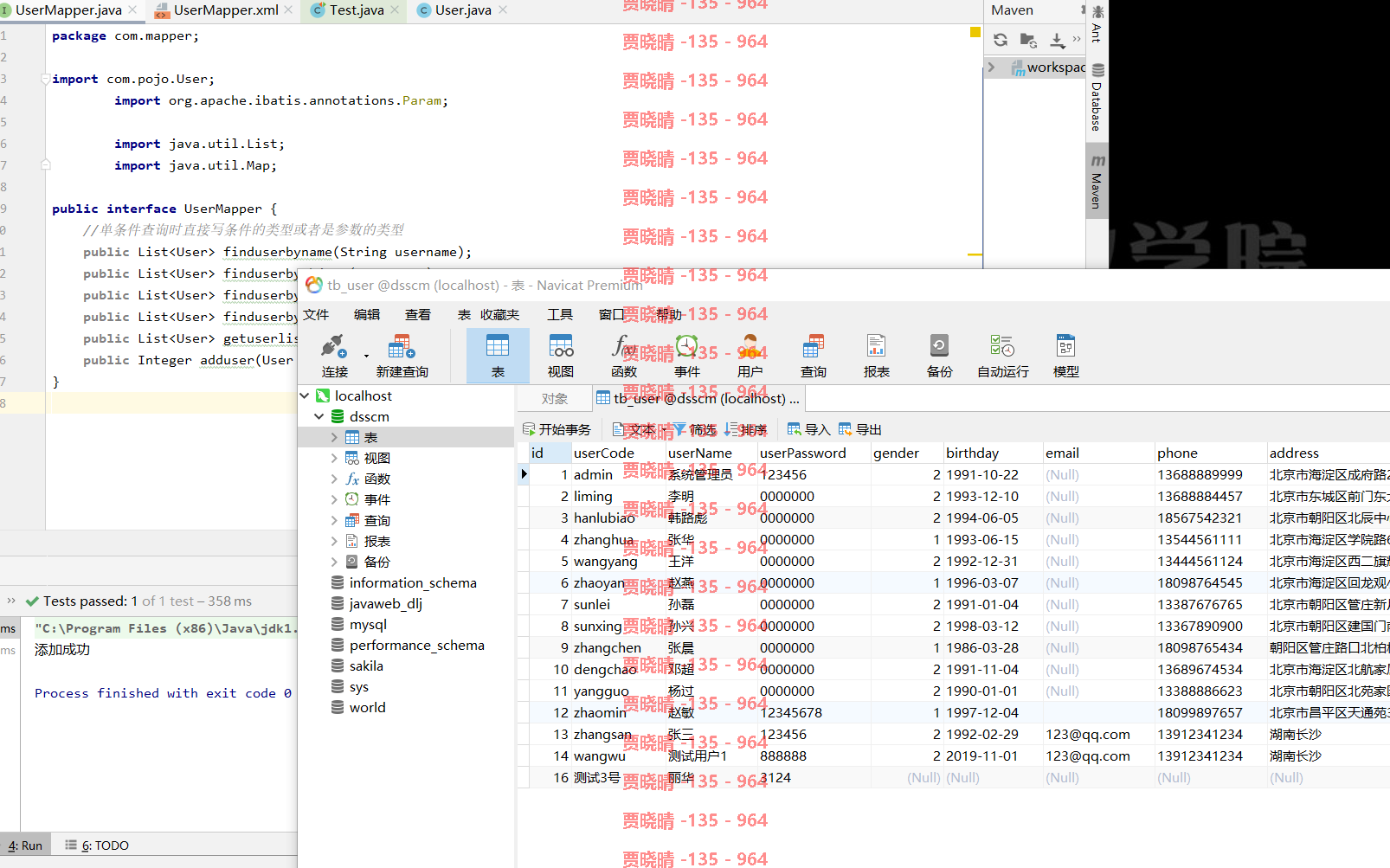Open the 查看 (View) menu
The image size is (1390, 868).
(x=418, y=314)
